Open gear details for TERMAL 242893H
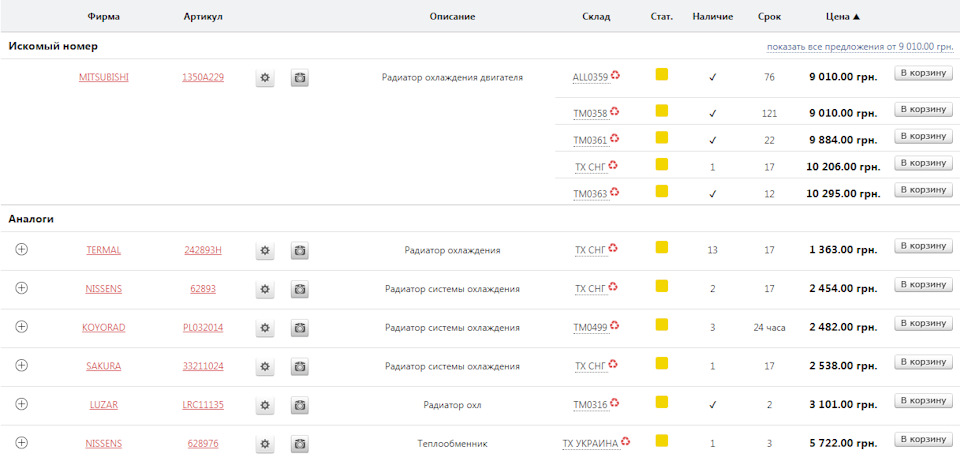The image size is (960, 465). (x=265, y=250)
